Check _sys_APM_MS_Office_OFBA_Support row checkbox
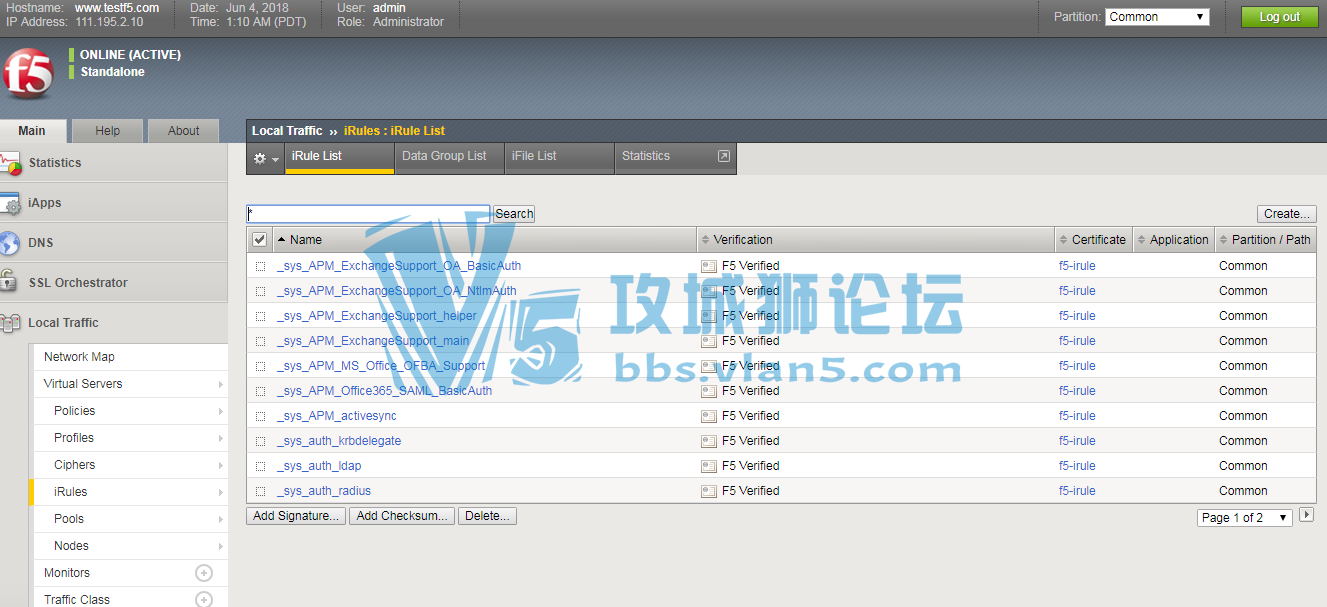Image resolution: width=1327 pixels, height=607 pixels. [x=260, y=366]
